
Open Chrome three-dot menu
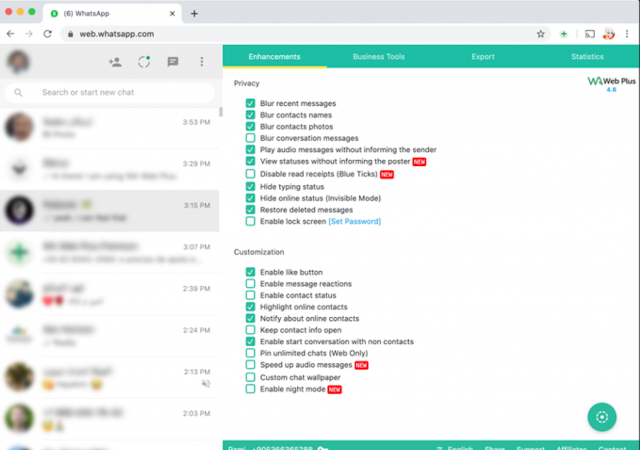click(x=627, y=34)
